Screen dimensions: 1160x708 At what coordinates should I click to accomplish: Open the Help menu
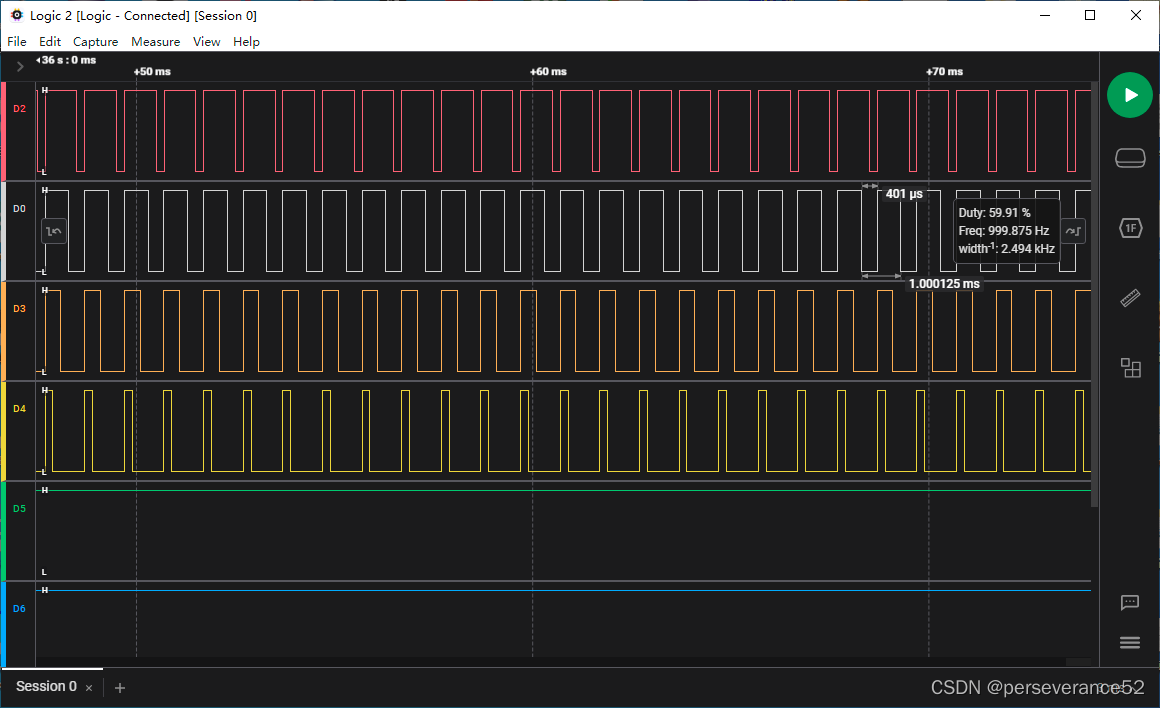pos(246,42)
